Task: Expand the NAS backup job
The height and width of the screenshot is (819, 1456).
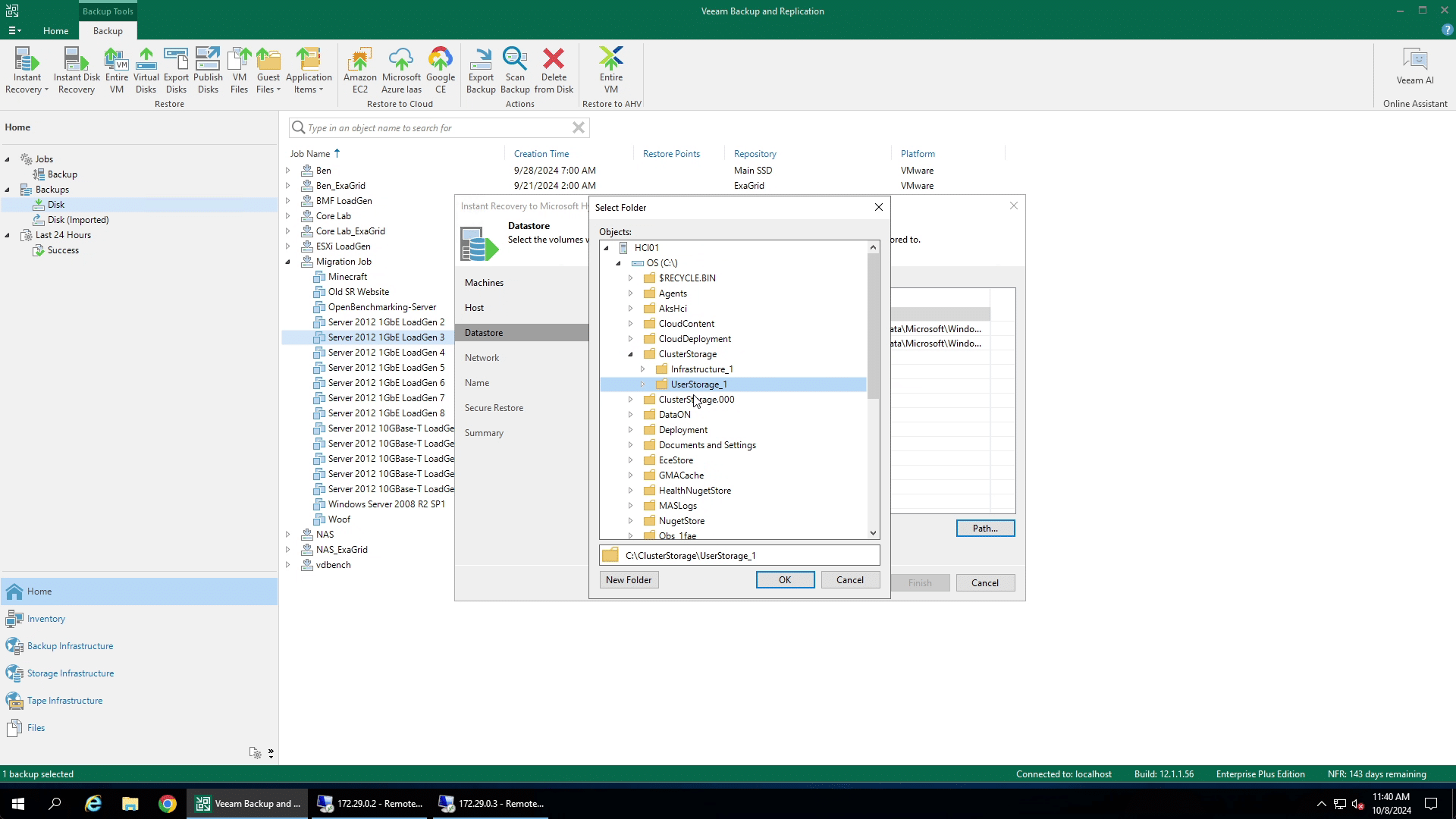Action: [x=288, y=535]
